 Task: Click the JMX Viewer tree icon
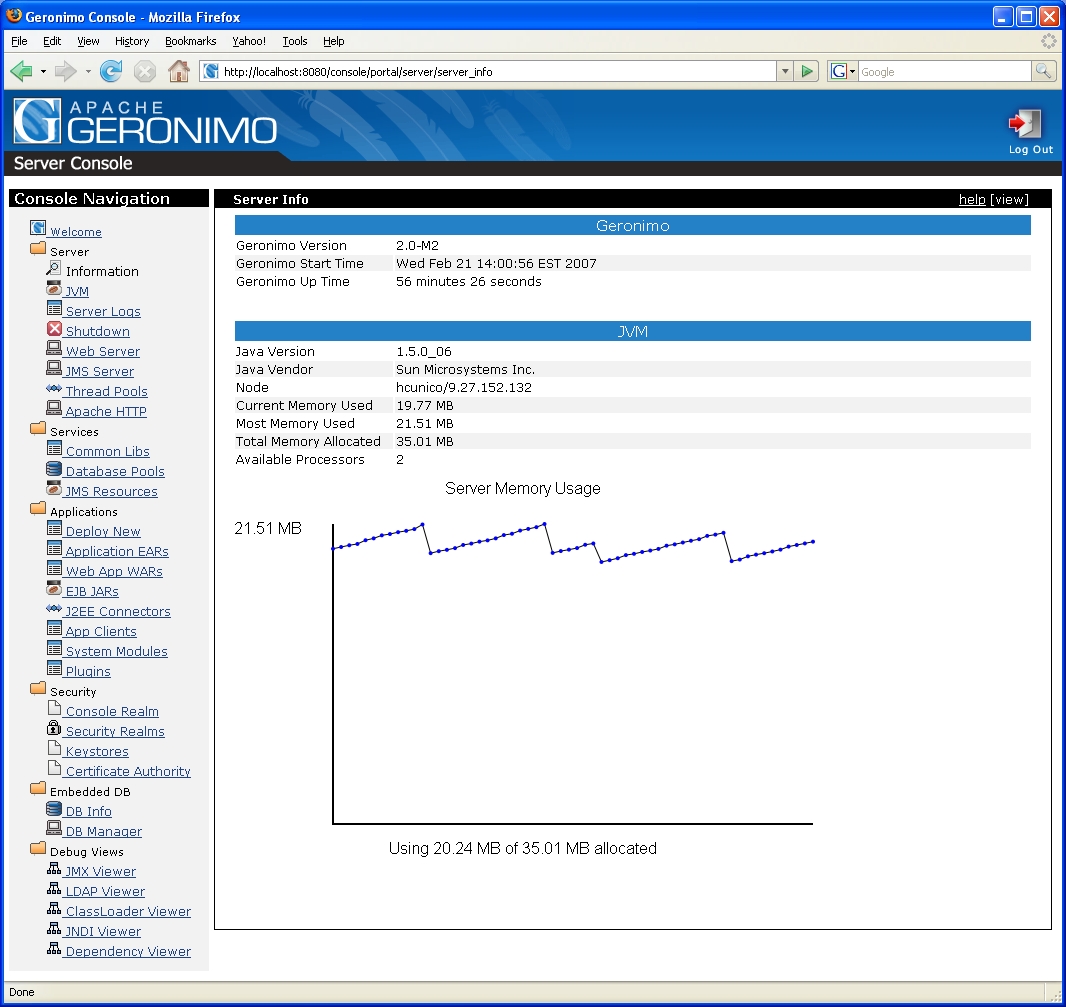[54, 868]
